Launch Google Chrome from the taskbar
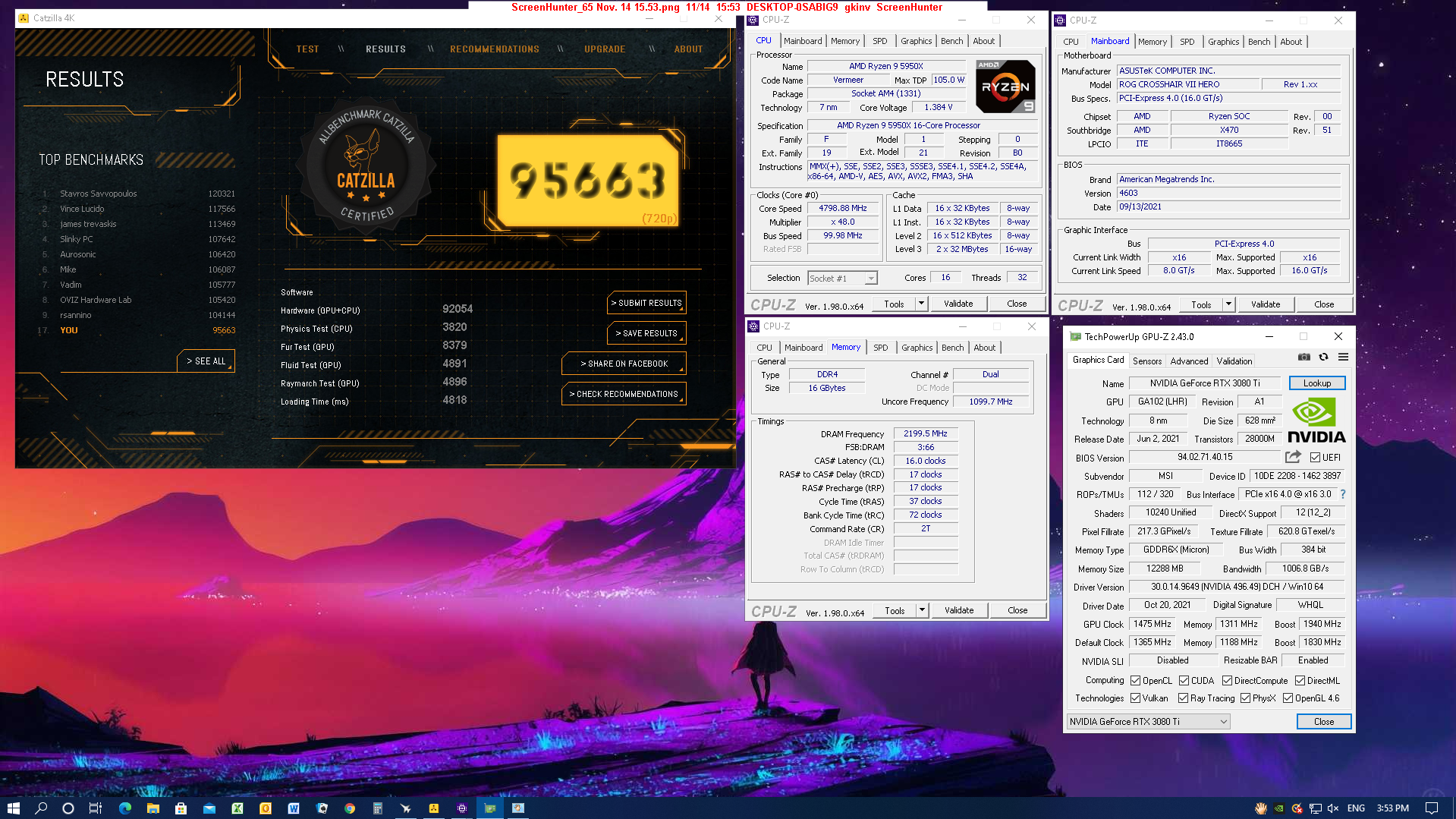The height and width of the screenshot is (819, 1456). [x=350, y=808]
